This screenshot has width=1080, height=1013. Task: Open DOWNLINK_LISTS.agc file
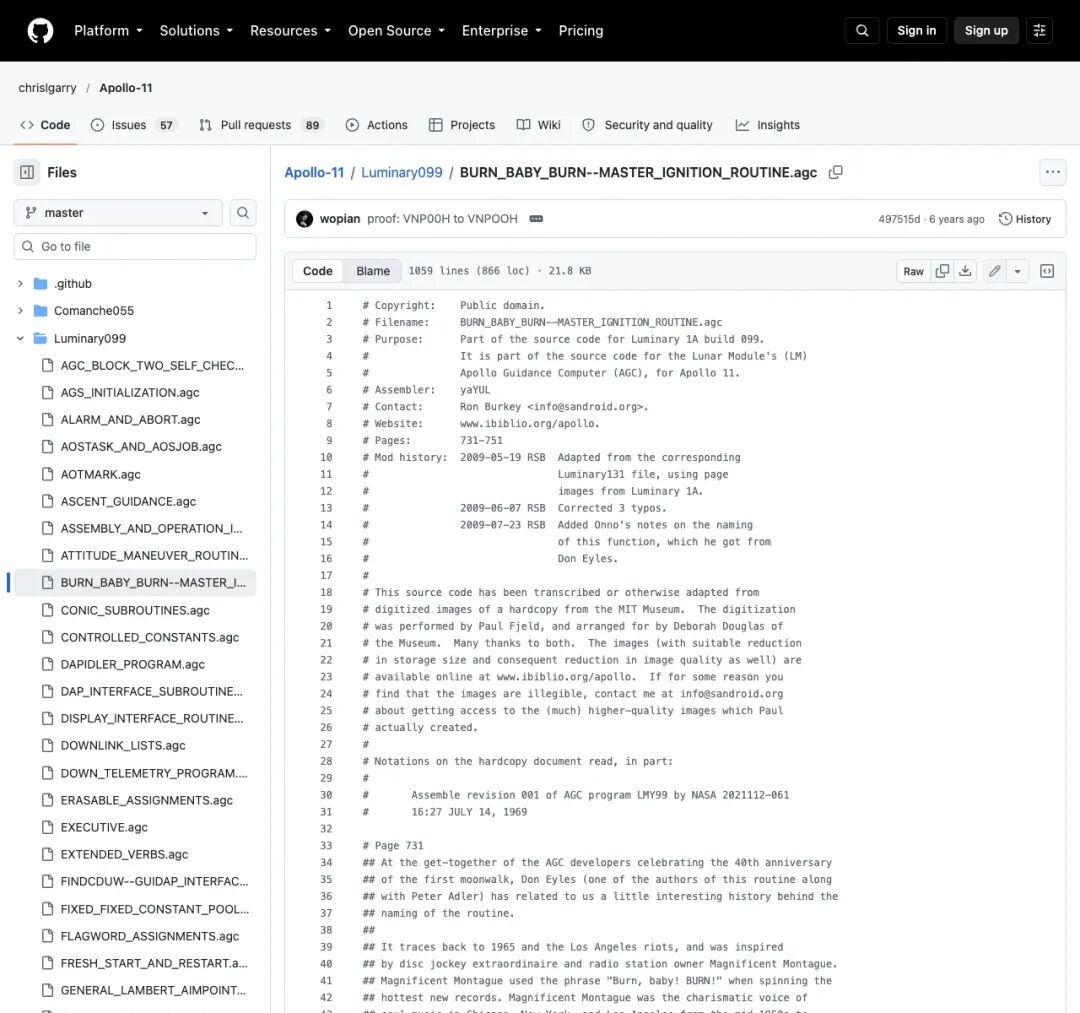pyautogui.click(x=123, y=746)
